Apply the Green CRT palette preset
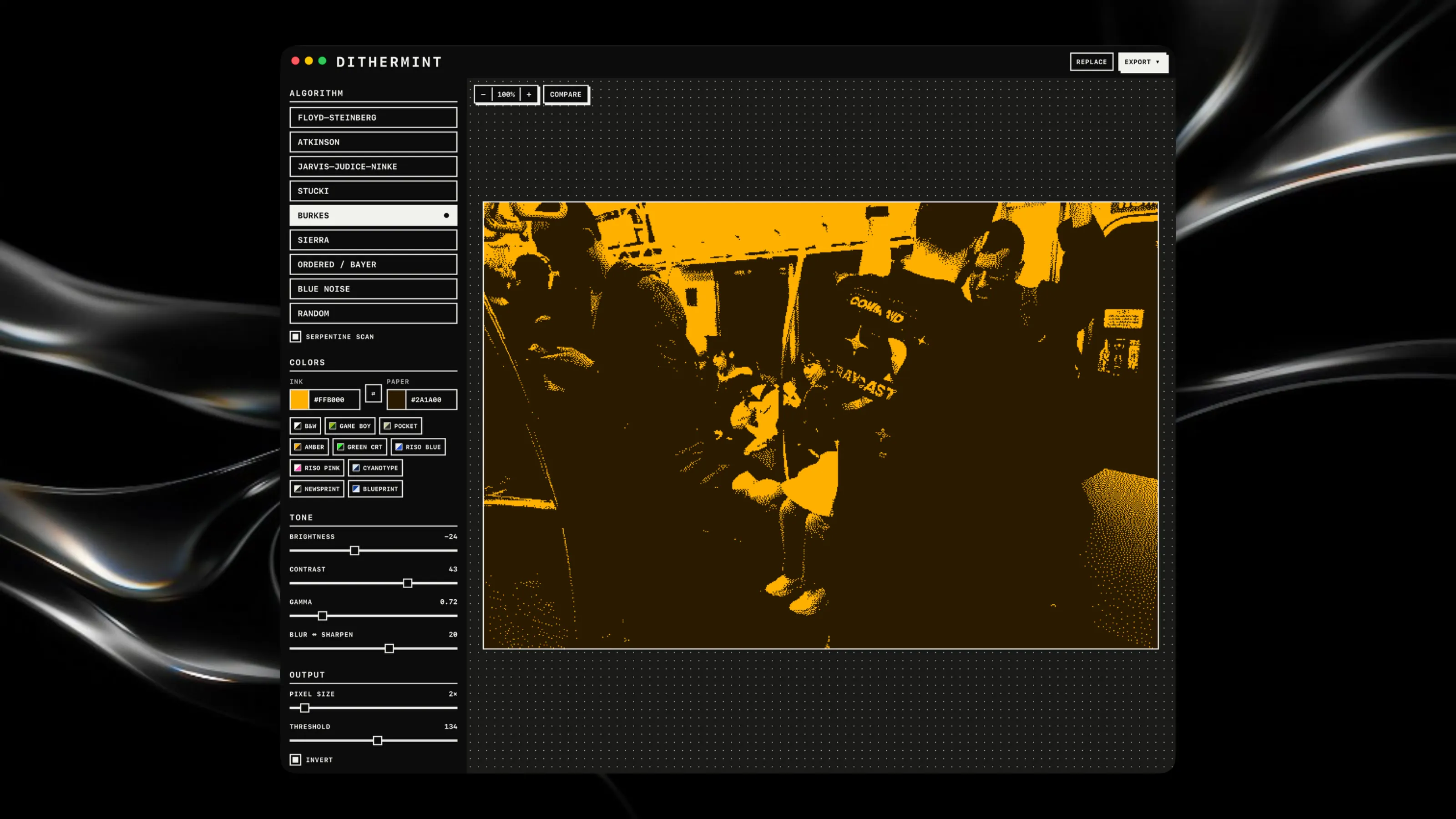Viewport: 1456px width, 819px height. point(359,446)
